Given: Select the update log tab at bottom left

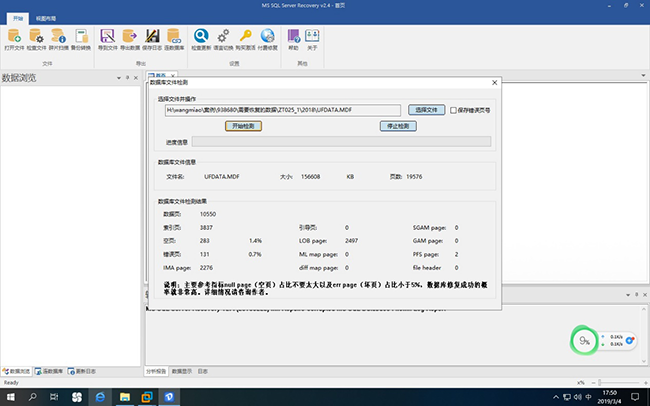Looking at the screenshot, I should click(x=82, y=371).
